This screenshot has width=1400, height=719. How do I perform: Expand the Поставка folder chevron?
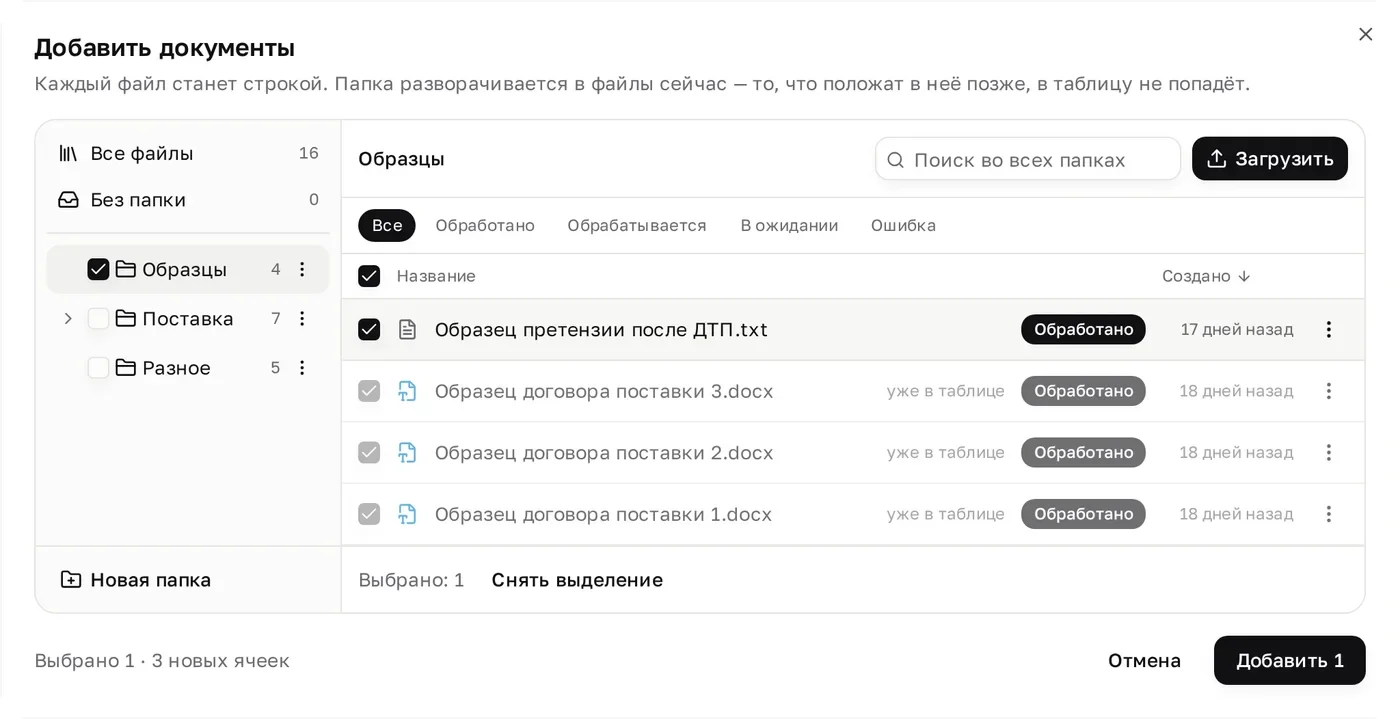click(68, 318)
